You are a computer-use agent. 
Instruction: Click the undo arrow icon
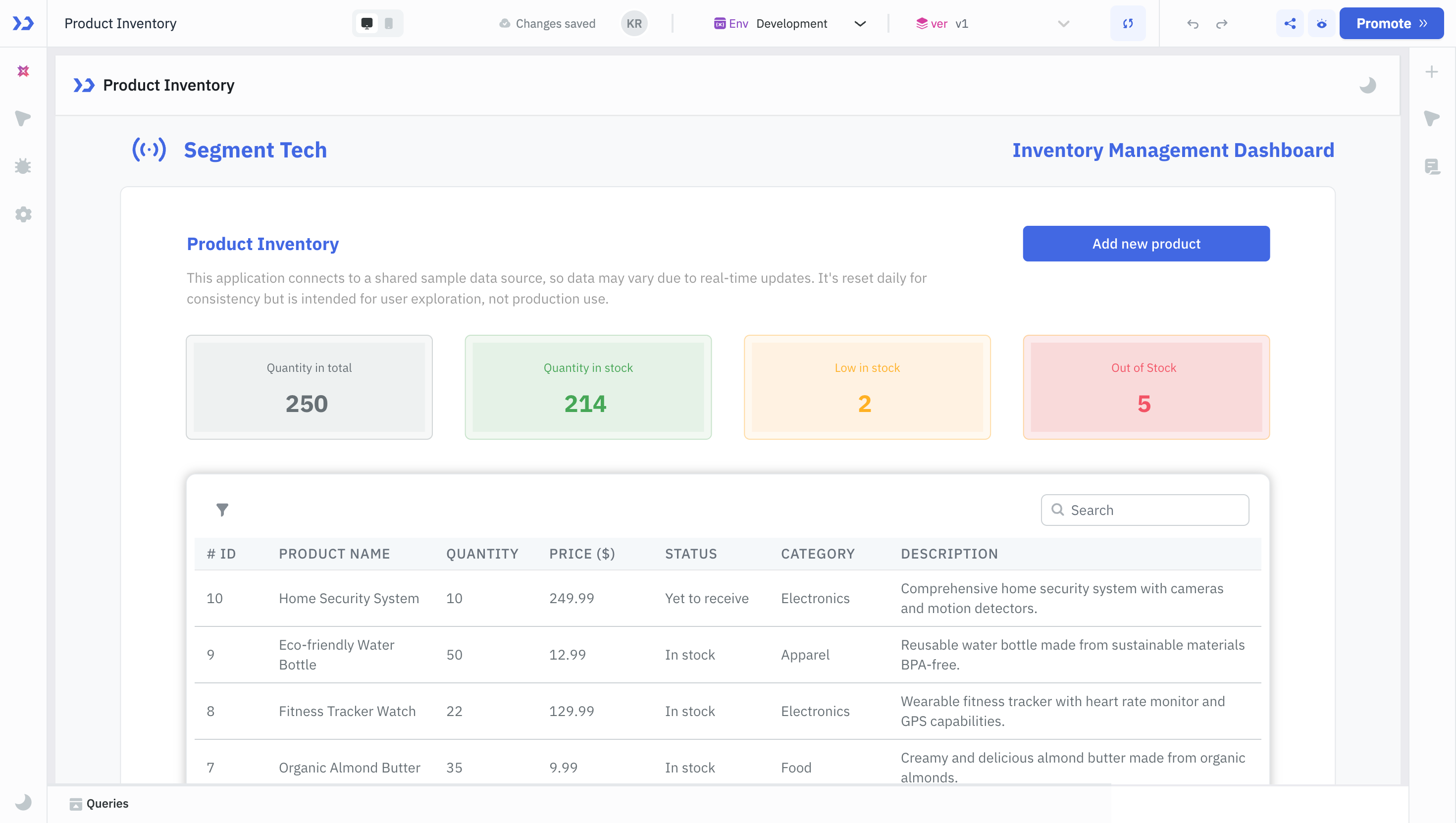pos(1193,24)
